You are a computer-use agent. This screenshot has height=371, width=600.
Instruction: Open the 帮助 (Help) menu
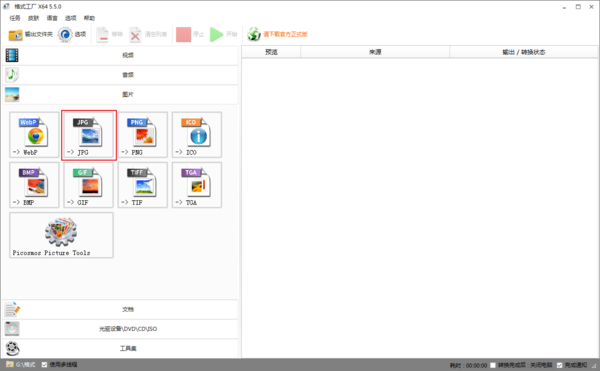click(x=89, y=18)
